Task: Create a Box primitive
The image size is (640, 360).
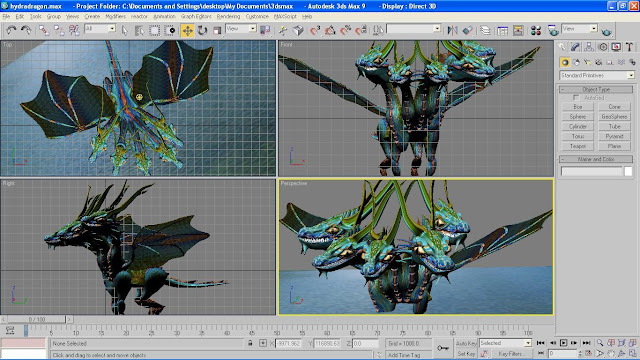Action: [578, 107]
